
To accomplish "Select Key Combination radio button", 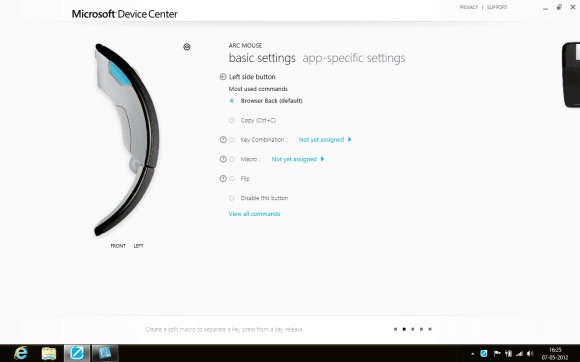I will point(232,140).
